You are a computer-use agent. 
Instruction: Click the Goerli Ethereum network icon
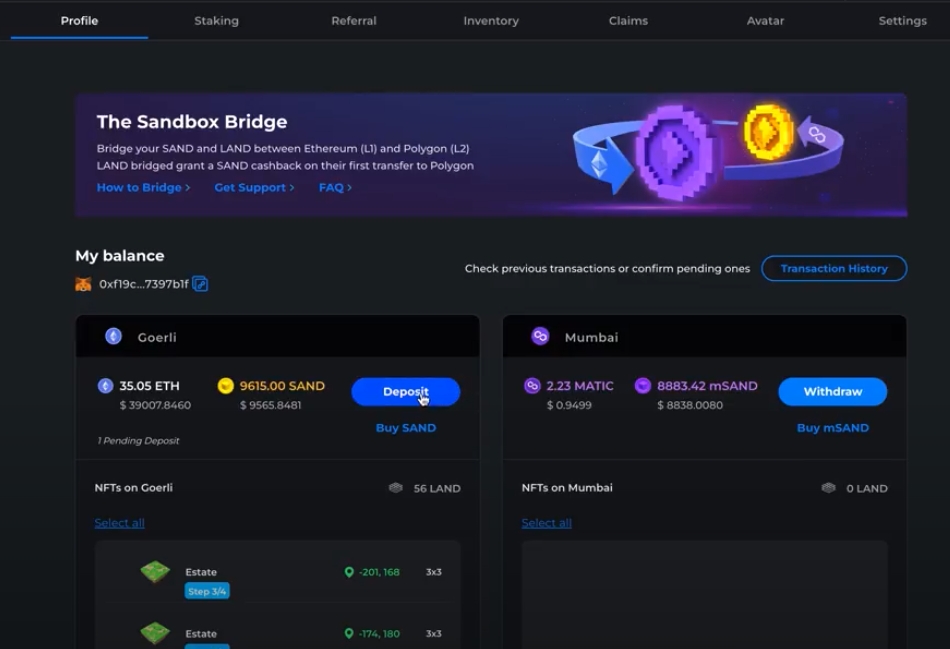(x=113, y=337)
